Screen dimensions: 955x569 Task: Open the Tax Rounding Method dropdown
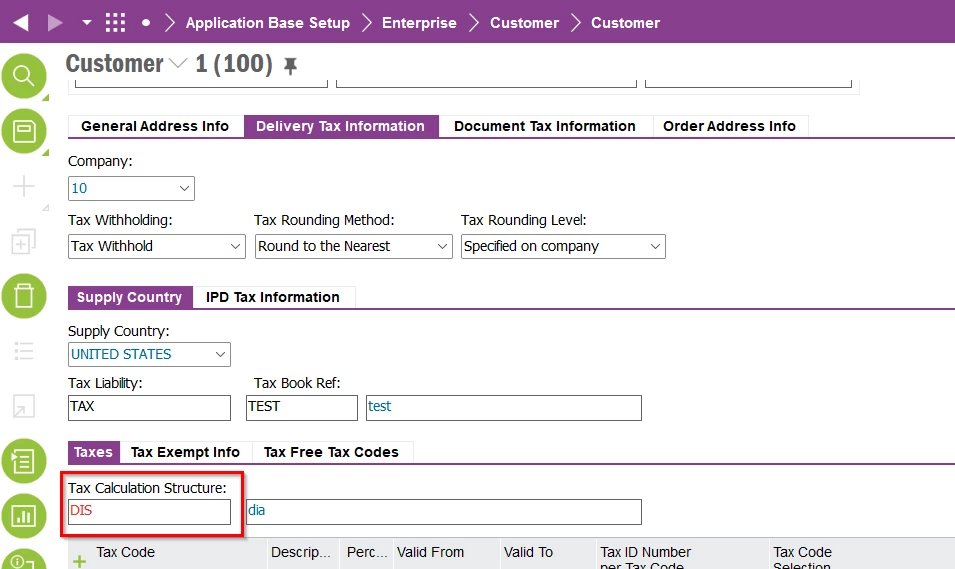click(354, 246)
